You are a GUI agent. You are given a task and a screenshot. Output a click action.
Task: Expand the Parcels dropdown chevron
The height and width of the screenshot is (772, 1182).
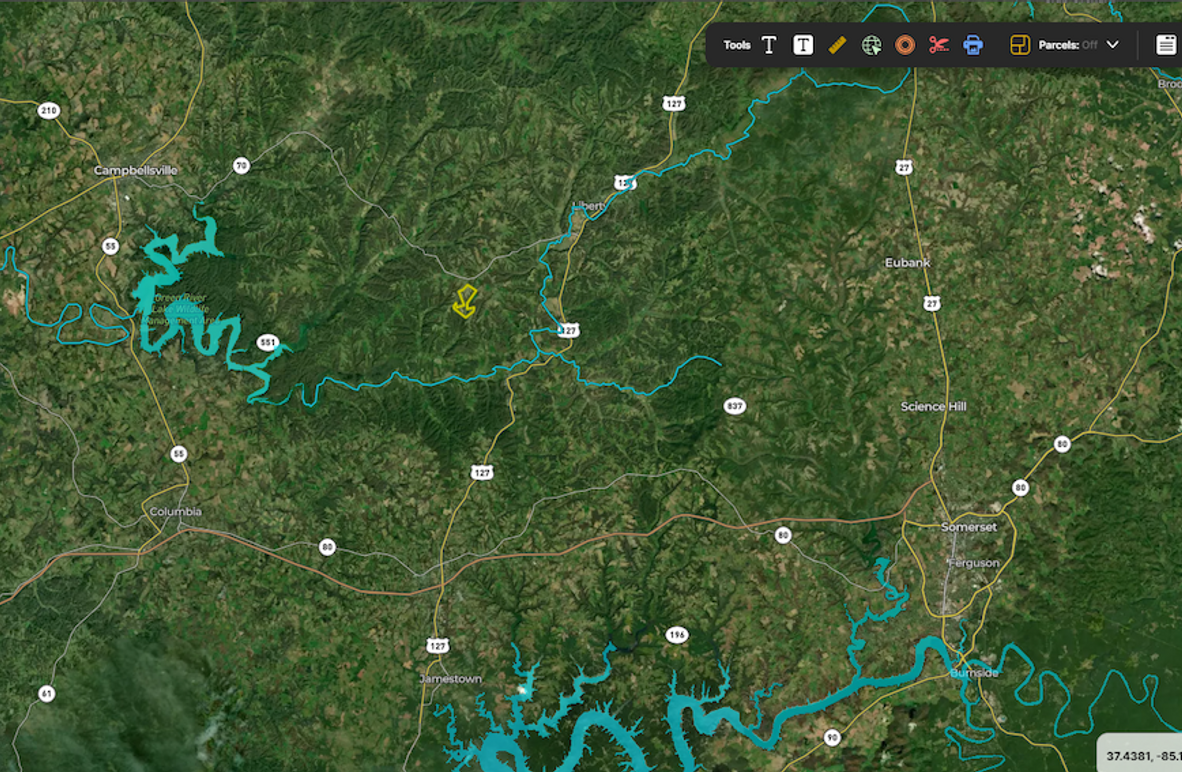[x=1113, y=45]
